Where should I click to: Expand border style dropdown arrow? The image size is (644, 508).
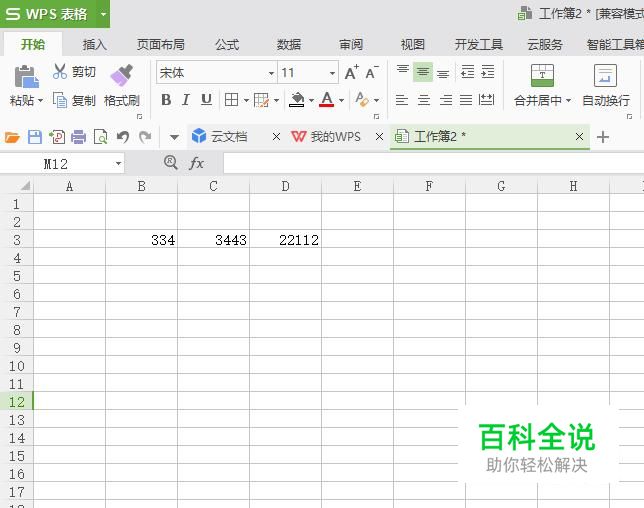tap(246, 101)
